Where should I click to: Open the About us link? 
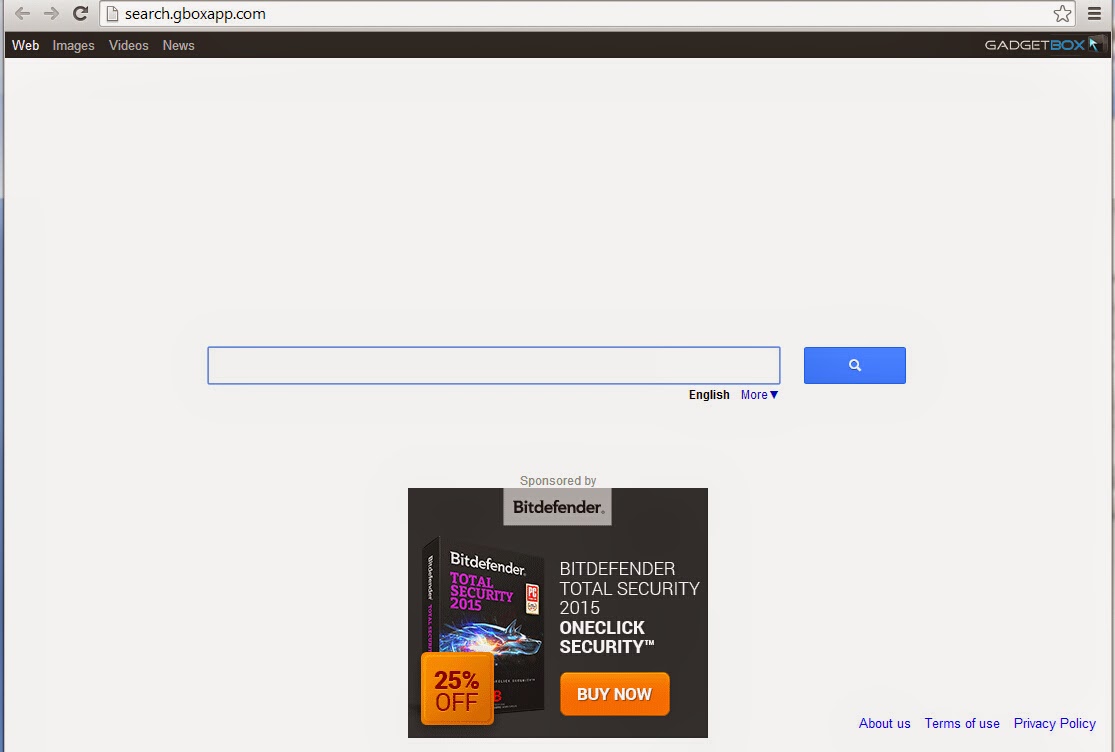click(x=885, y=723)
